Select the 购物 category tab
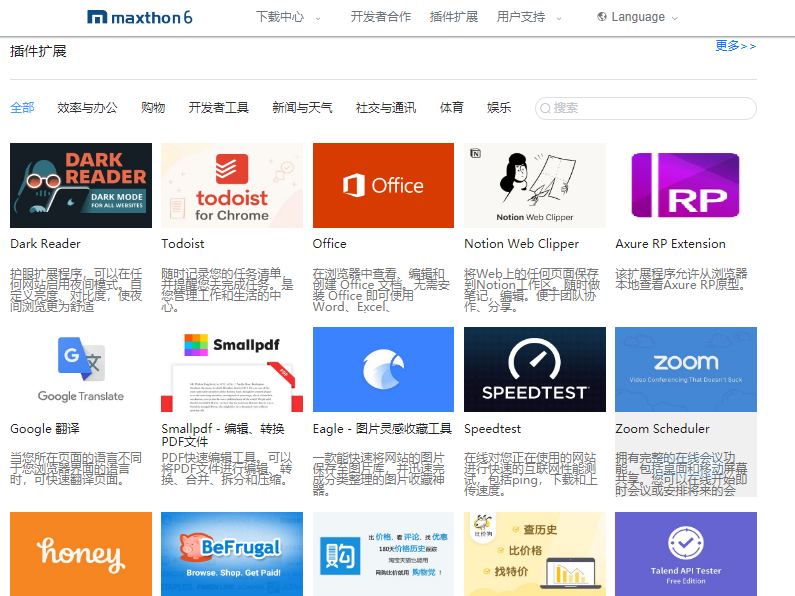The width and height of the screenshot is (795, 596). (153, 107)
